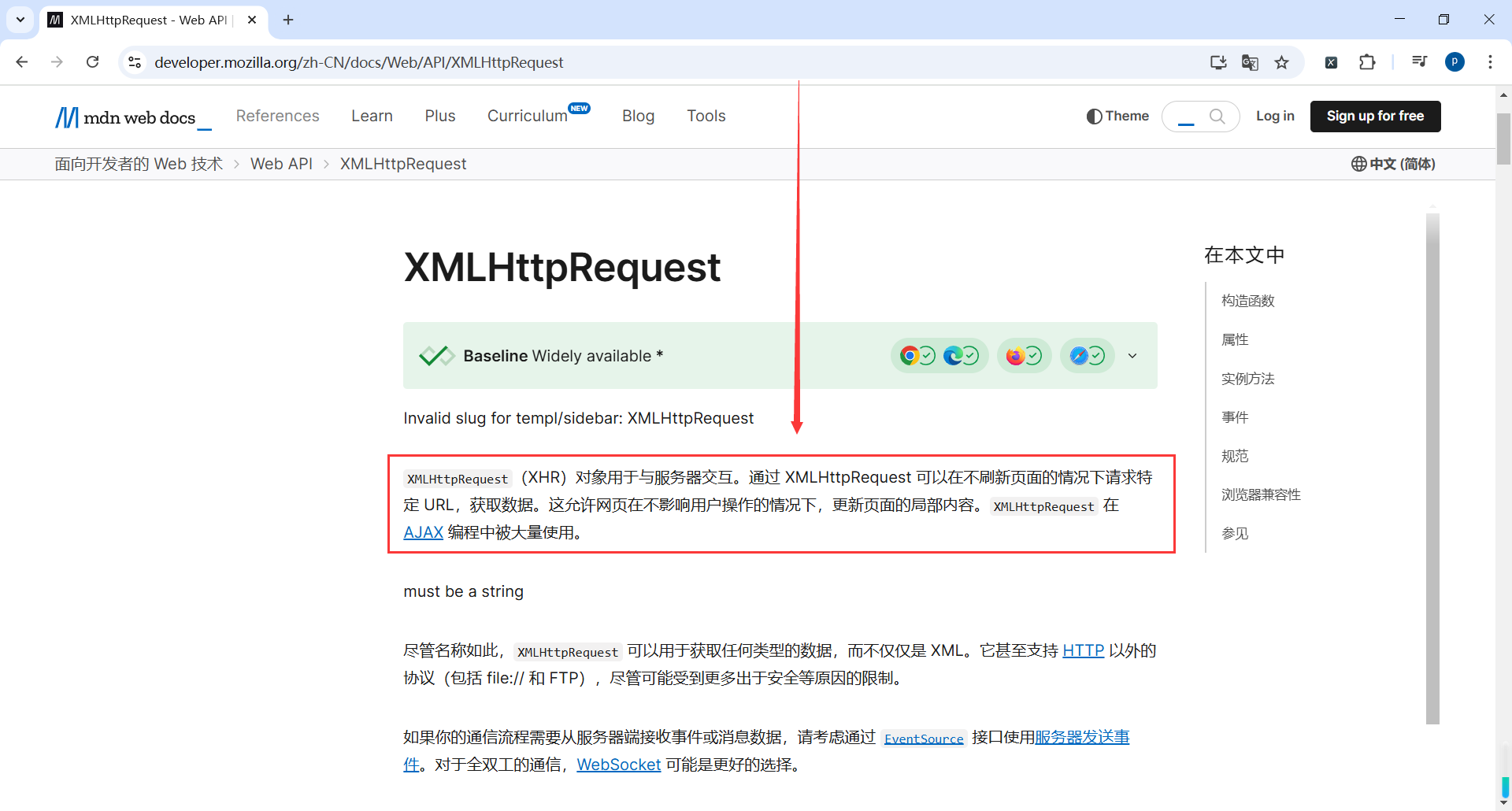The width and height of the screenshot is (1512, 811).
Task: Jump to 规范 section
Action: click(1235, 456)
